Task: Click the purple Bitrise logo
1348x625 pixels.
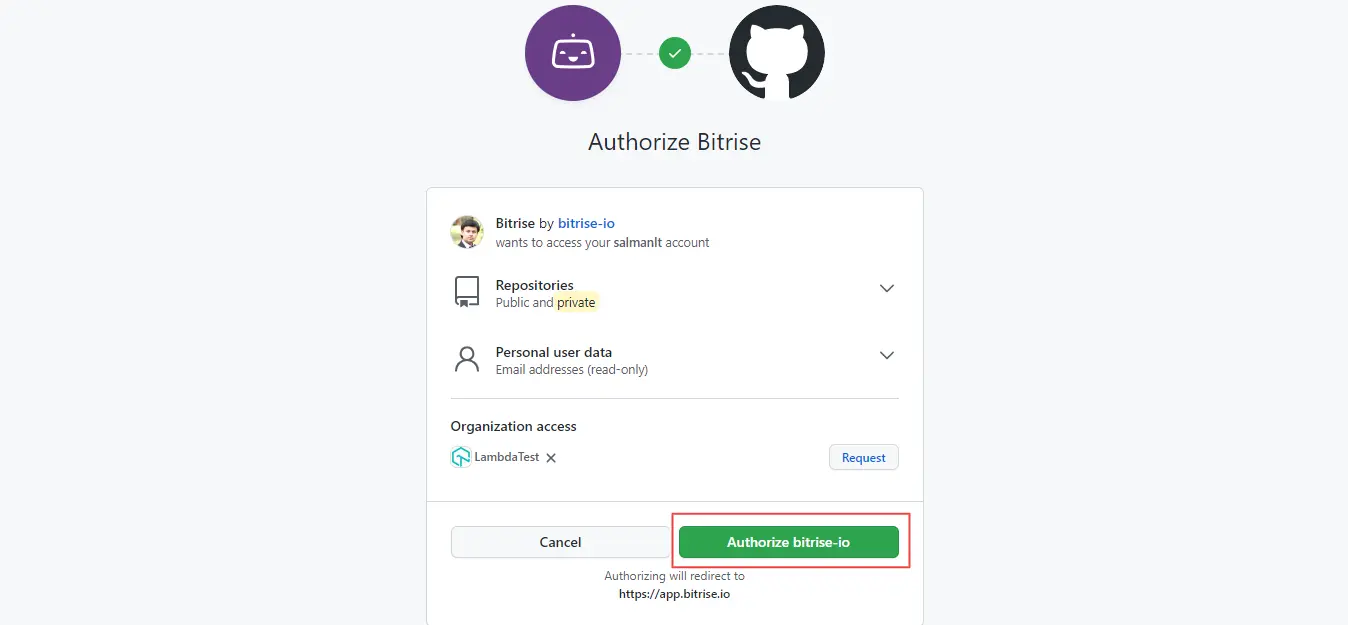Action: [573, 53]
